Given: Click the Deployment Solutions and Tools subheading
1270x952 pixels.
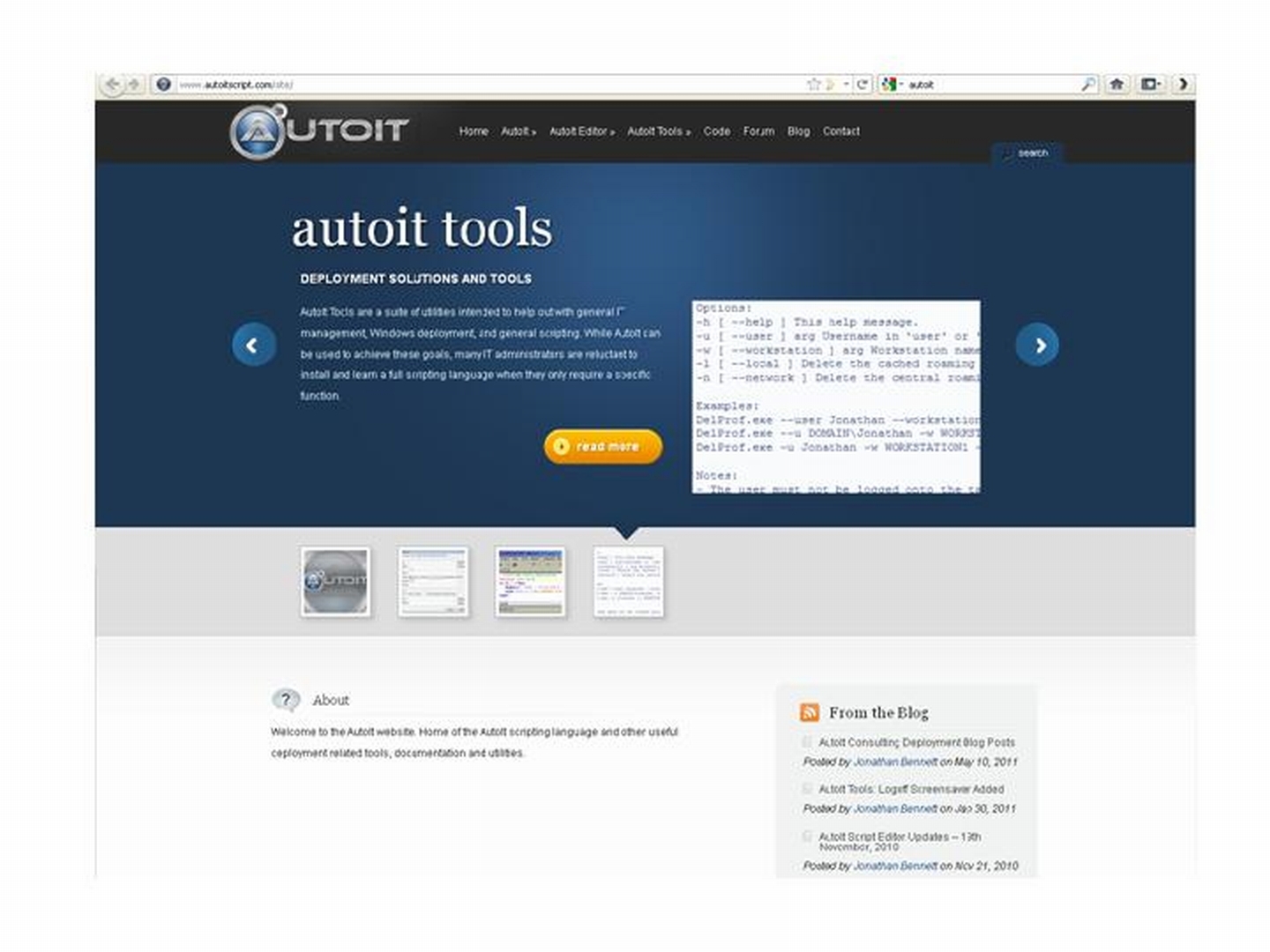Looking at the screenshot, I should pos(415,279).
